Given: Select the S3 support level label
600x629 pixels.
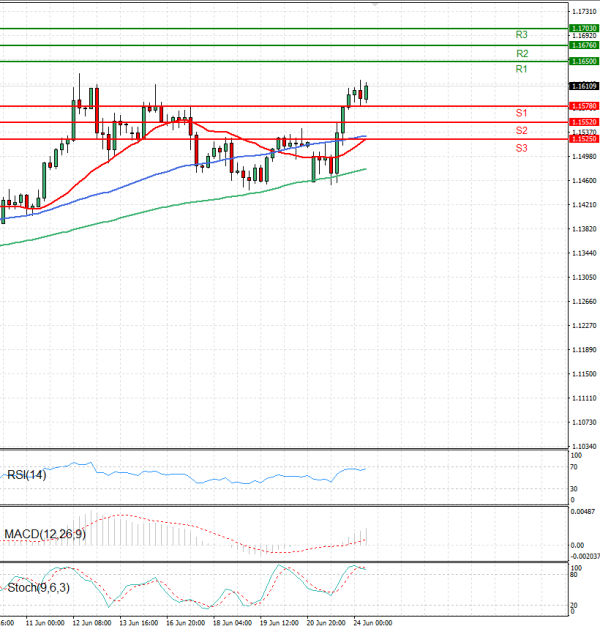Looking at the screenshot, I should click(521, 148).
